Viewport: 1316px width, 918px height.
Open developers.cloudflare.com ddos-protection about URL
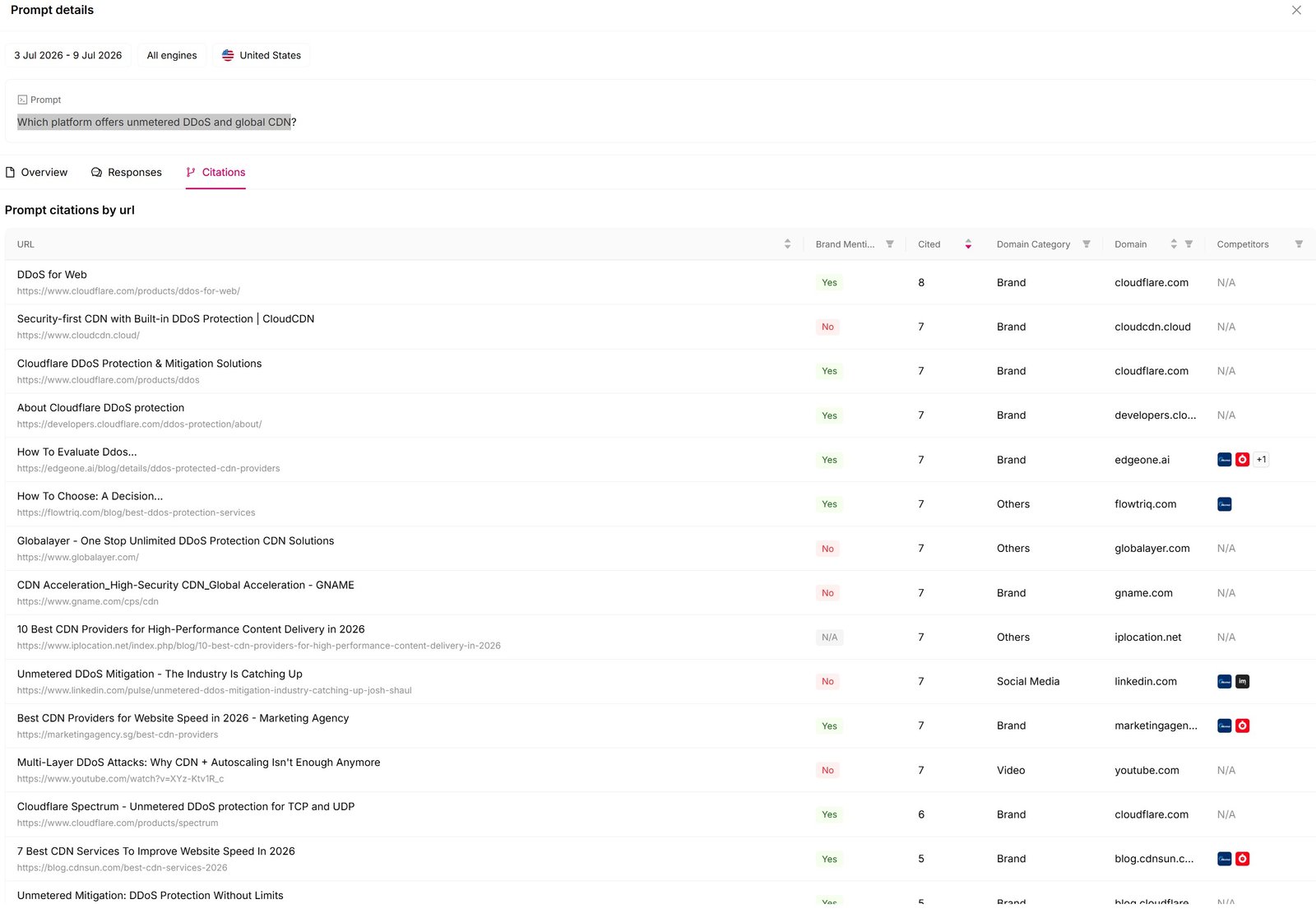[x=139, y=424]
